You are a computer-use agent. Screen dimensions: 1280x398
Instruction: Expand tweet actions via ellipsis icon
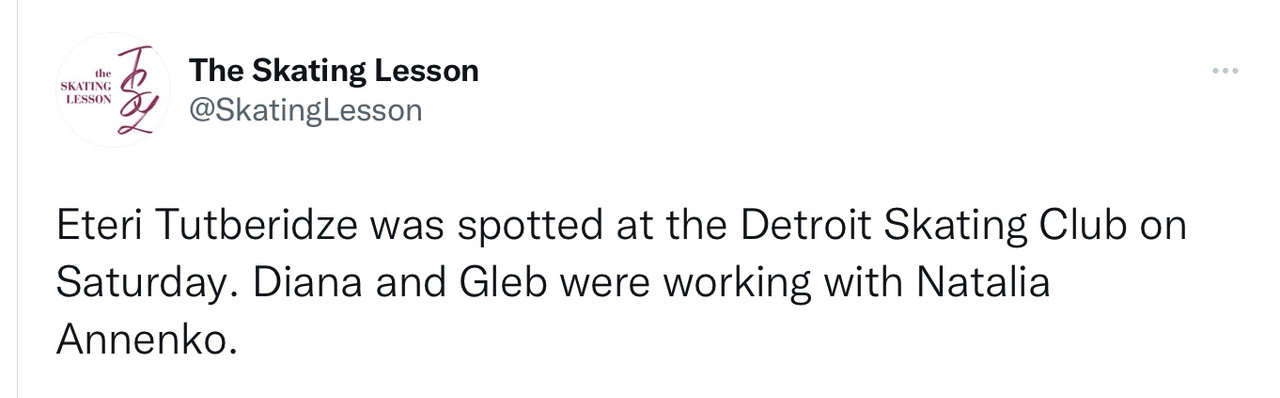(x=1225, y=71)
